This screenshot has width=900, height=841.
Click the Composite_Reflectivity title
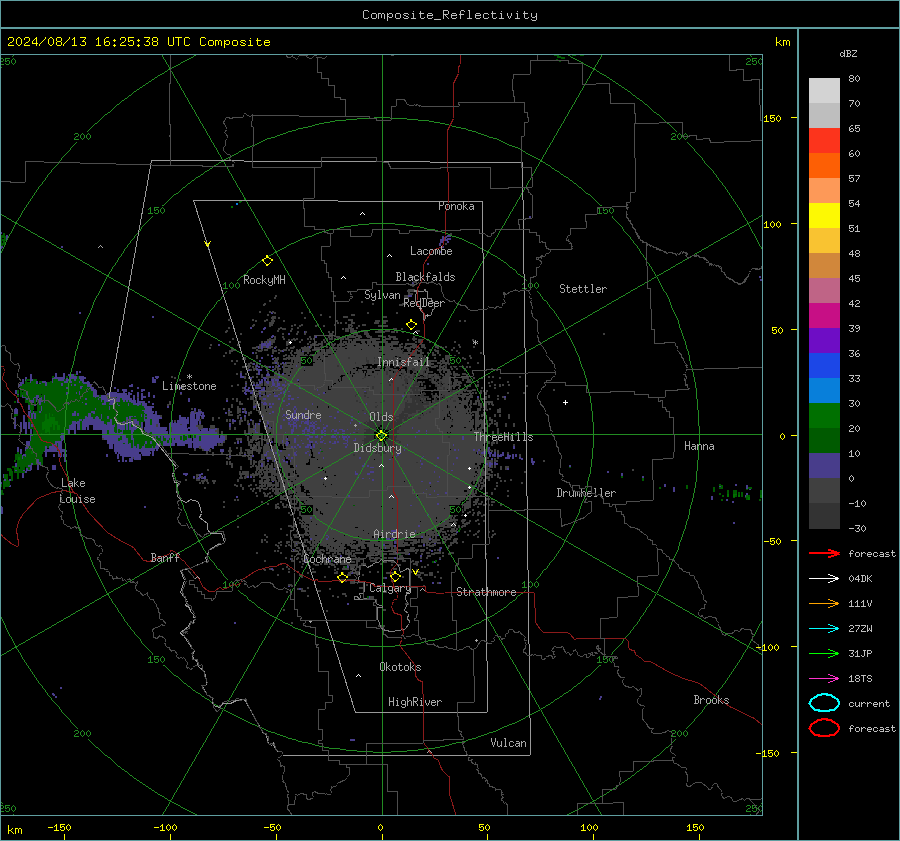tap(450, 15)
